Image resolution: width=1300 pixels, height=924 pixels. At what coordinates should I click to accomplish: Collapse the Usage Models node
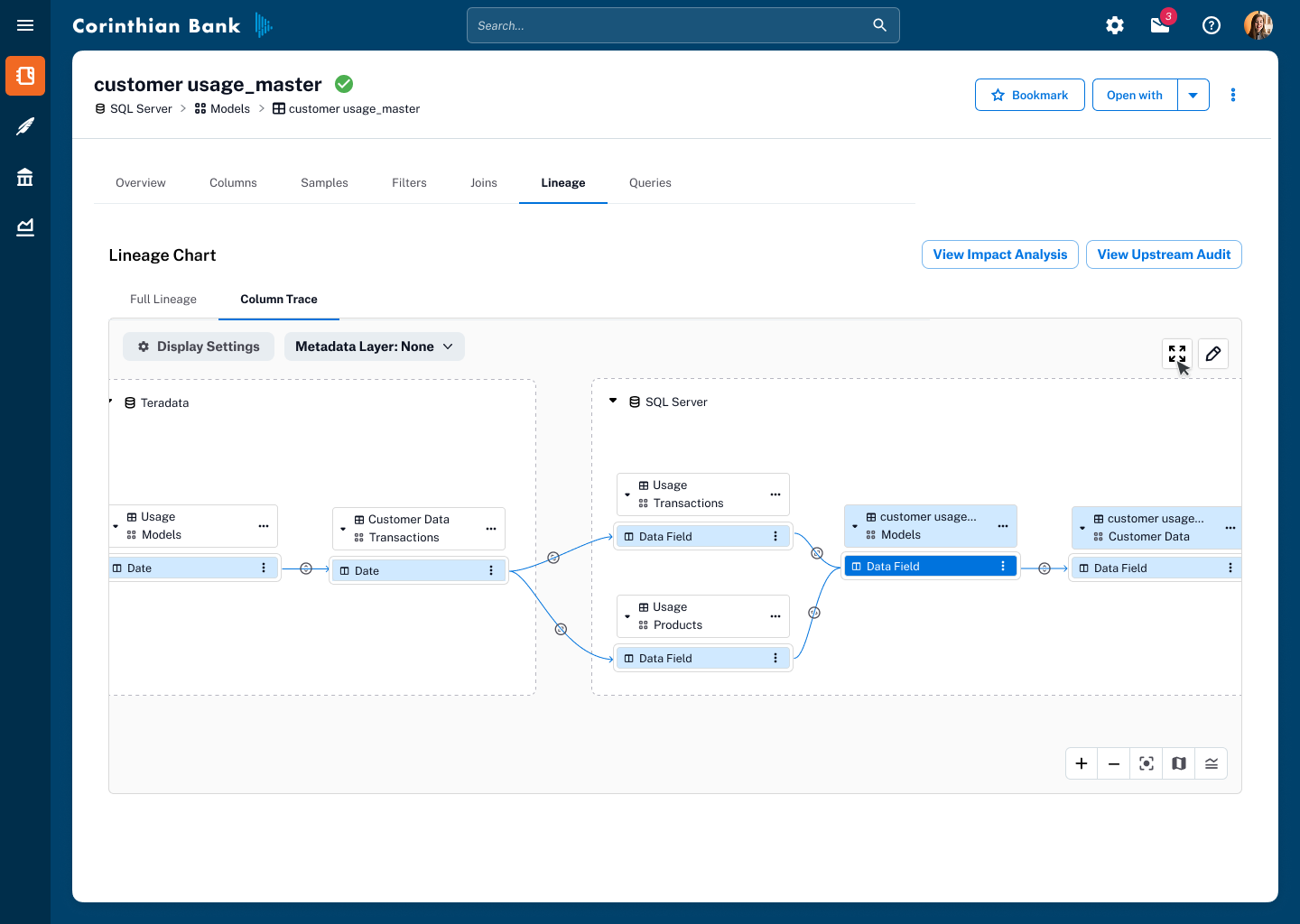pos(116,526)
